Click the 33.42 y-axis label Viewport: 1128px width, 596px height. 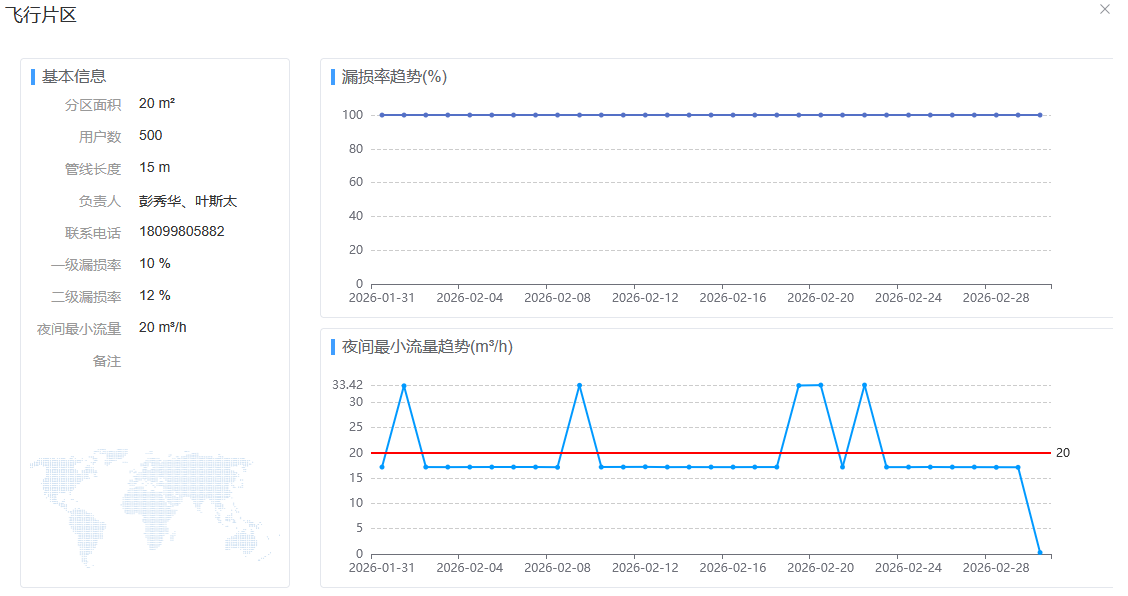tap(347, 385)
